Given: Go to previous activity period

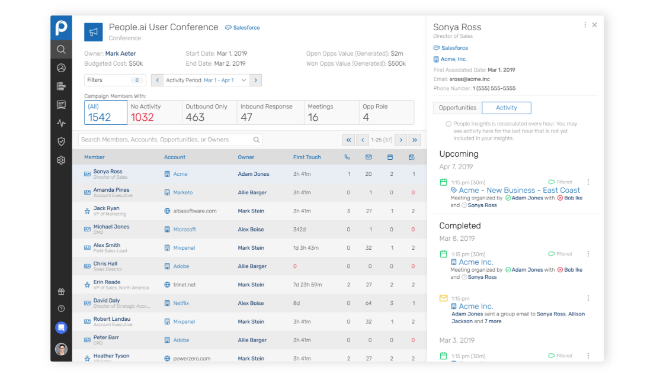Looking at the screenshot, I should (x=157, y=80).
